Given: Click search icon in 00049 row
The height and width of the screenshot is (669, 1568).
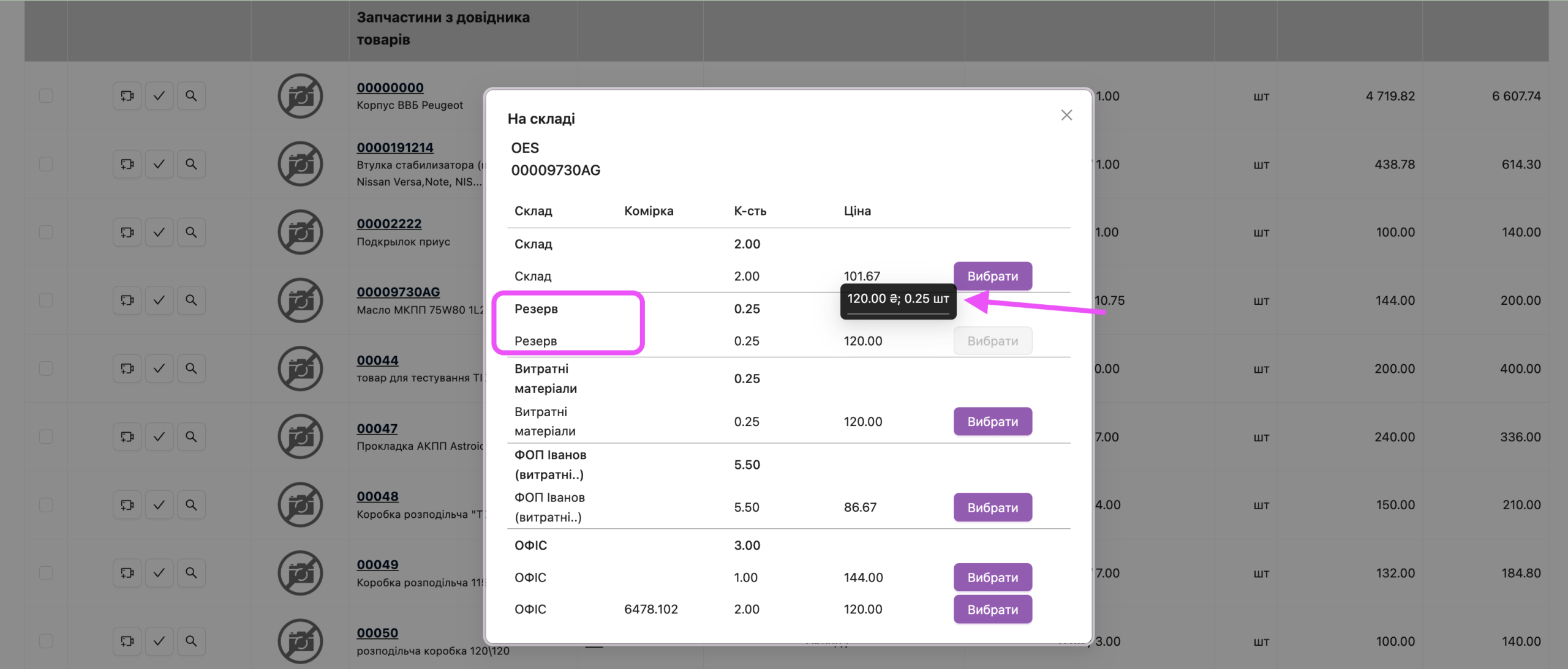Looking at the screenshot, I should click(191, 573).
